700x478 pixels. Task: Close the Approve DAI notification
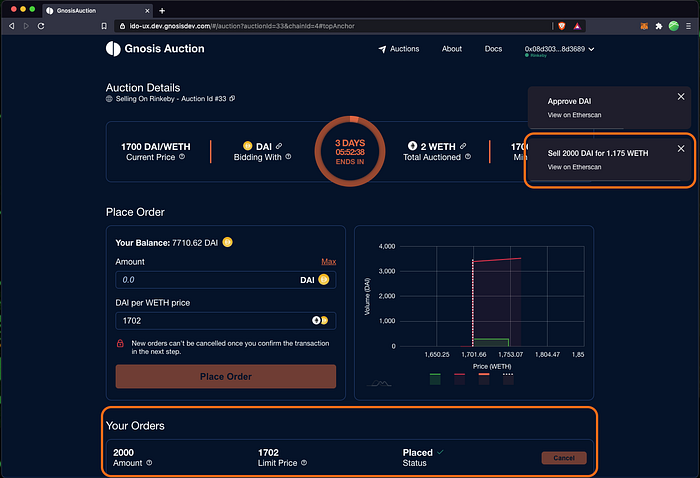click(681, 96)
